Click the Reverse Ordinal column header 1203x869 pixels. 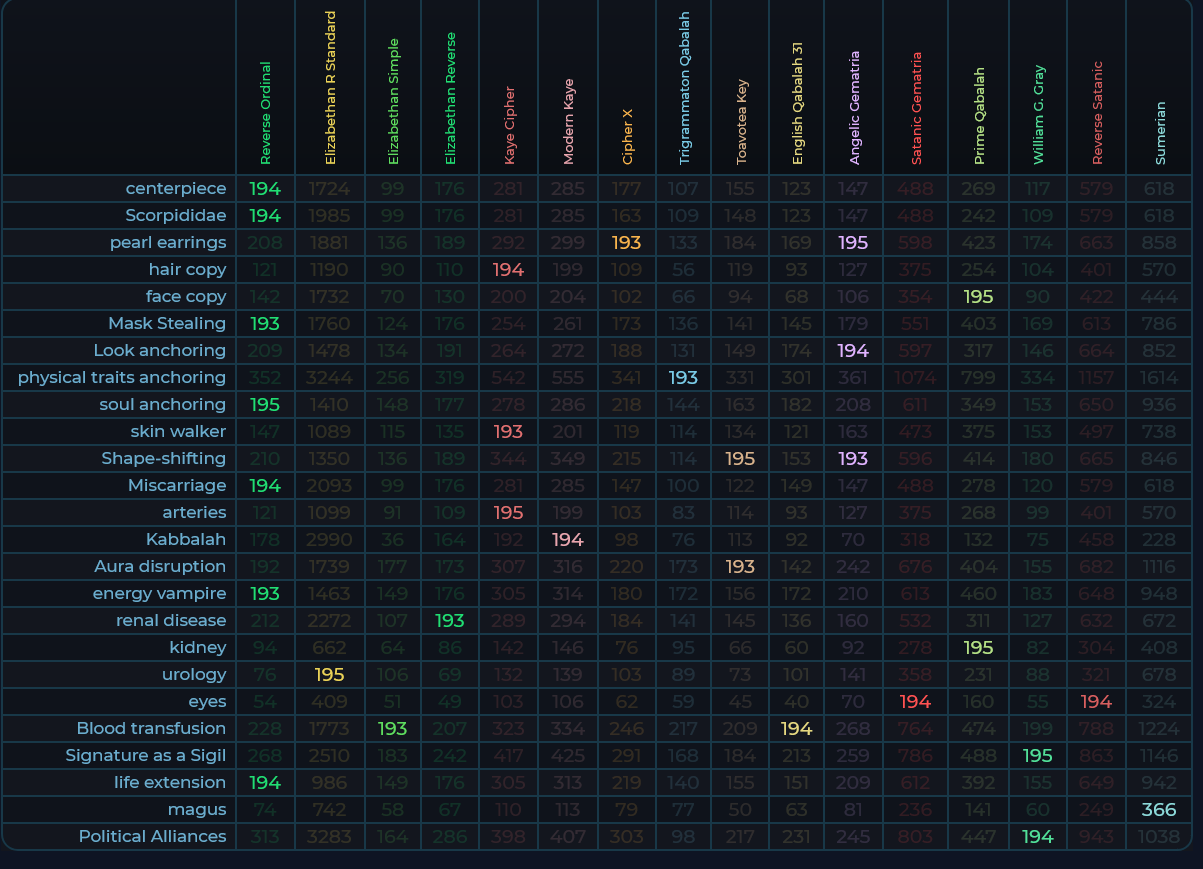click(x=265, y=112)
